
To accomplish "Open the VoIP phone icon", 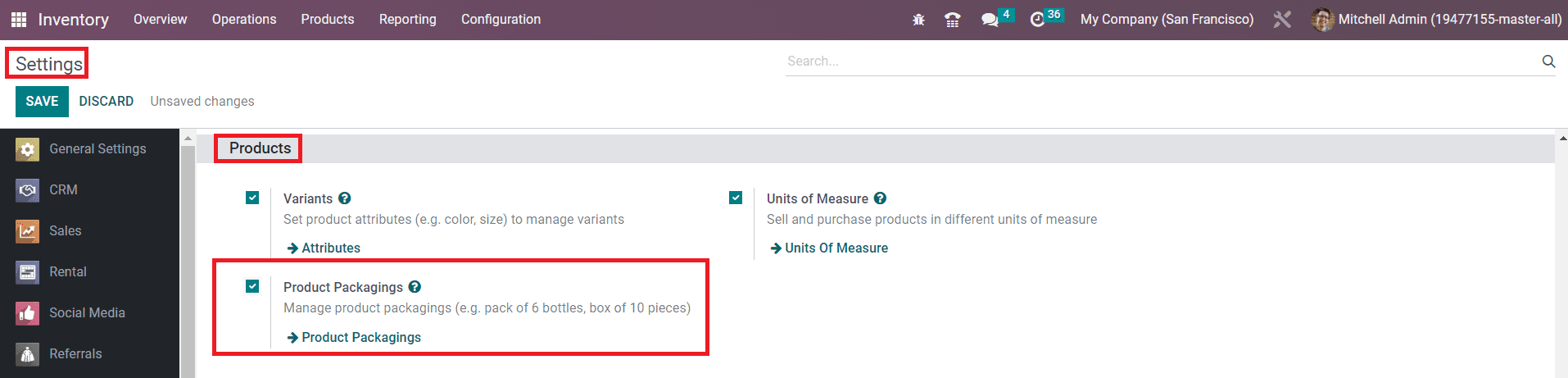I will pyautogui.click(x=952, y=20).
